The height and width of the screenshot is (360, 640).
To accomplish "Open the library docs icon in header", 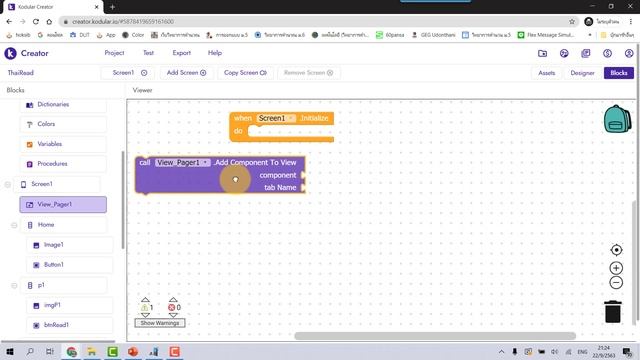I will (x=586, y=53).
